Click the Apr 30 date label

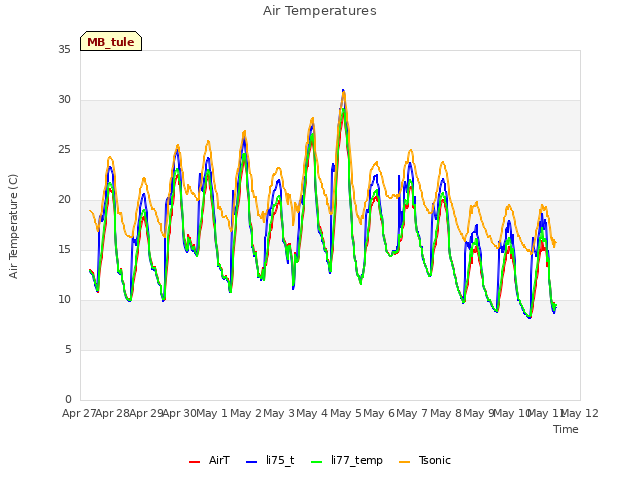pyautogui.click(x=180, y=413)
